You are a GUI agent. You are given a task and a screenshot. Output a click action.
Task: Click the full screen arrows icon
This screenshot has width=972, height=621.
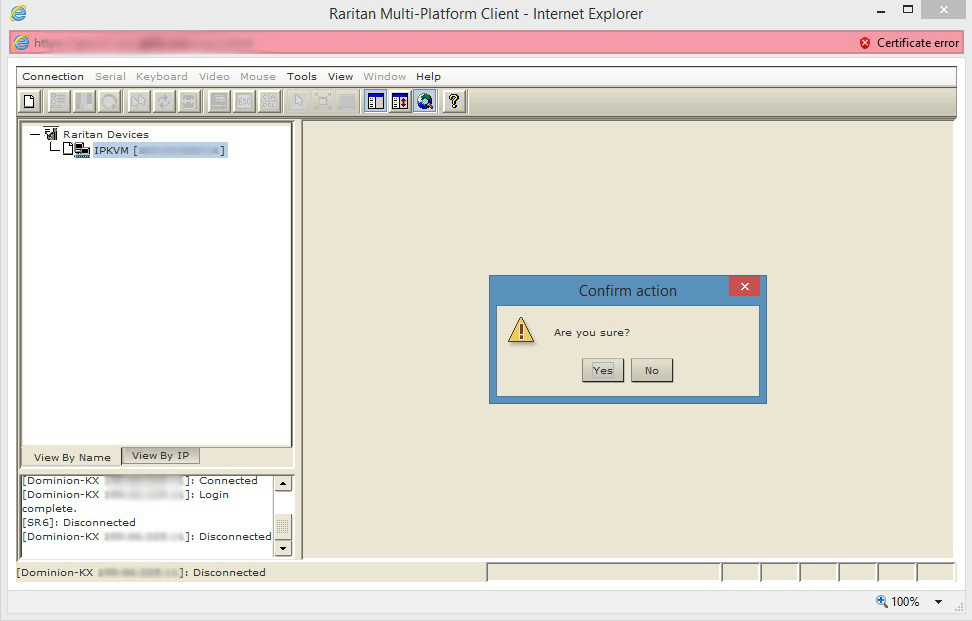[323, 101]
